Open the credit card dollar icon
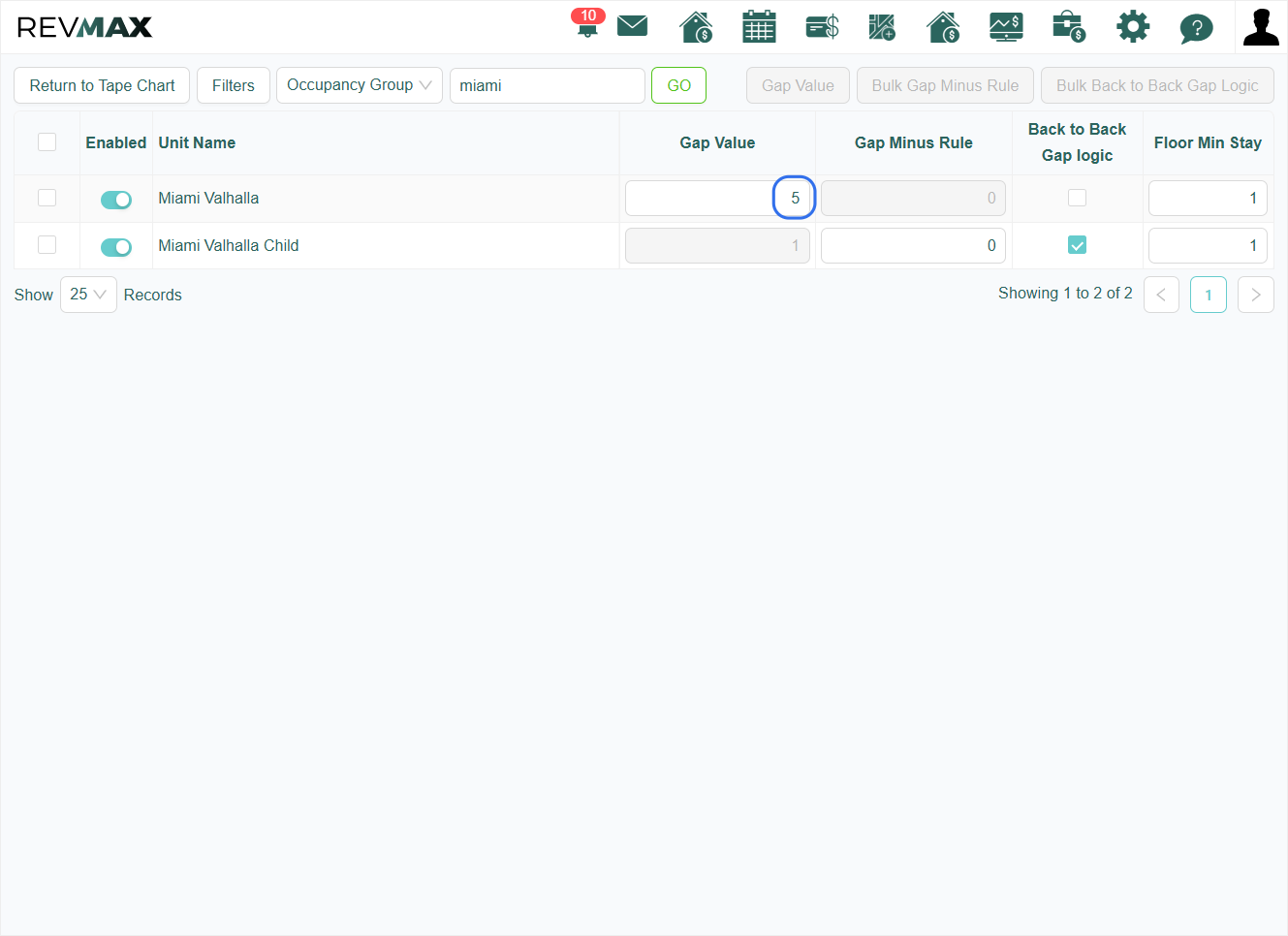Image resolution: width=1288 pixels, height=936 pixels. tap(822, 27)
